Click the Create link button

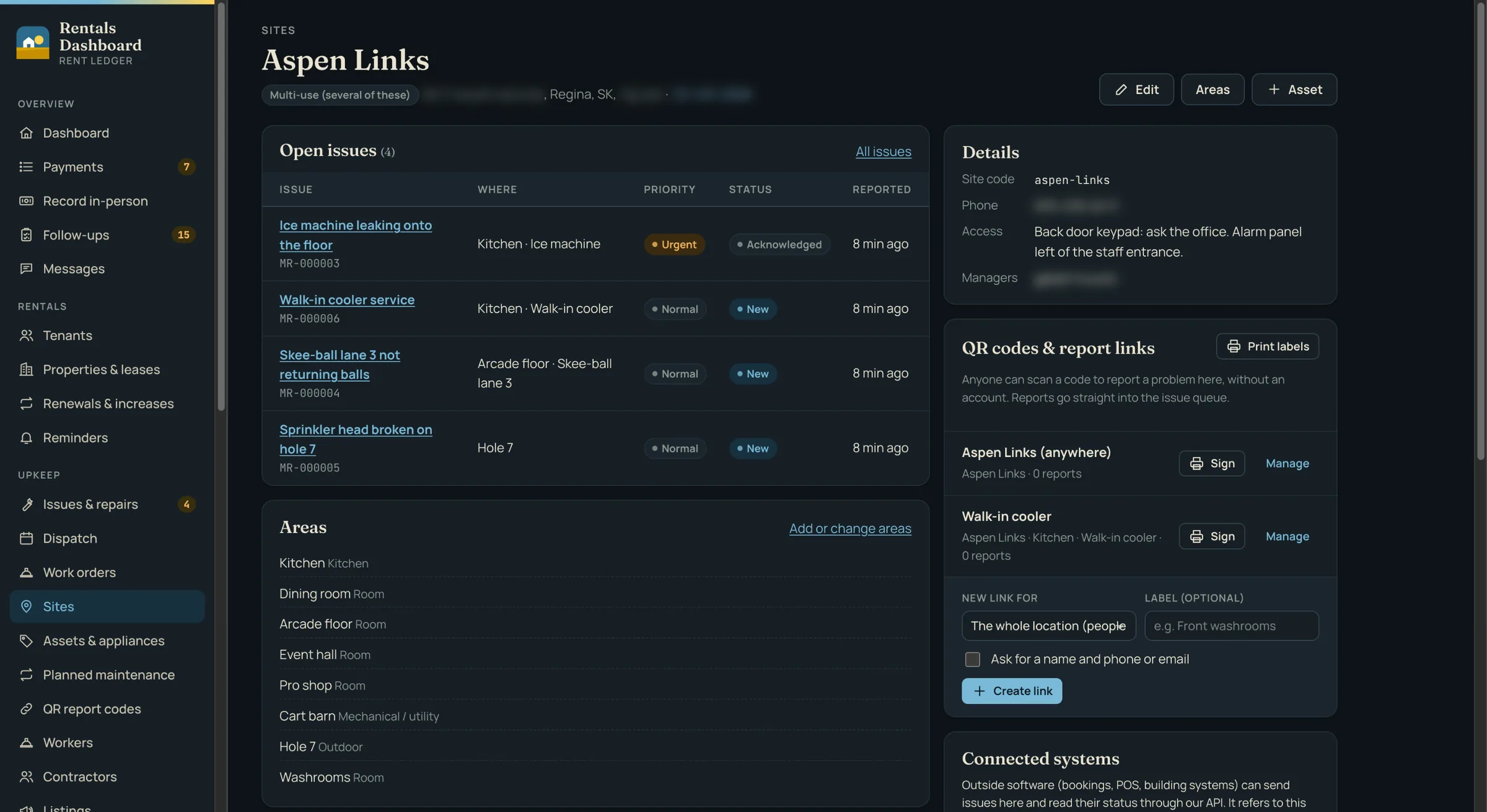[1011, 691]
